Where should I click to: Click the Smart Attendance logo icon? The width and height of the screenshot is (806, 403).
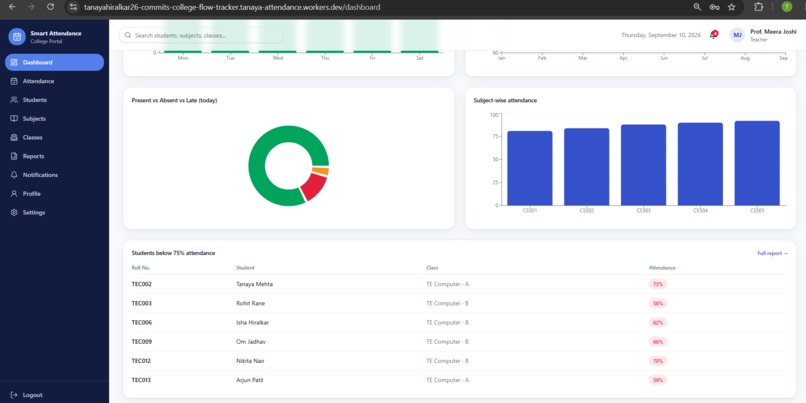(x=17, y=36)
